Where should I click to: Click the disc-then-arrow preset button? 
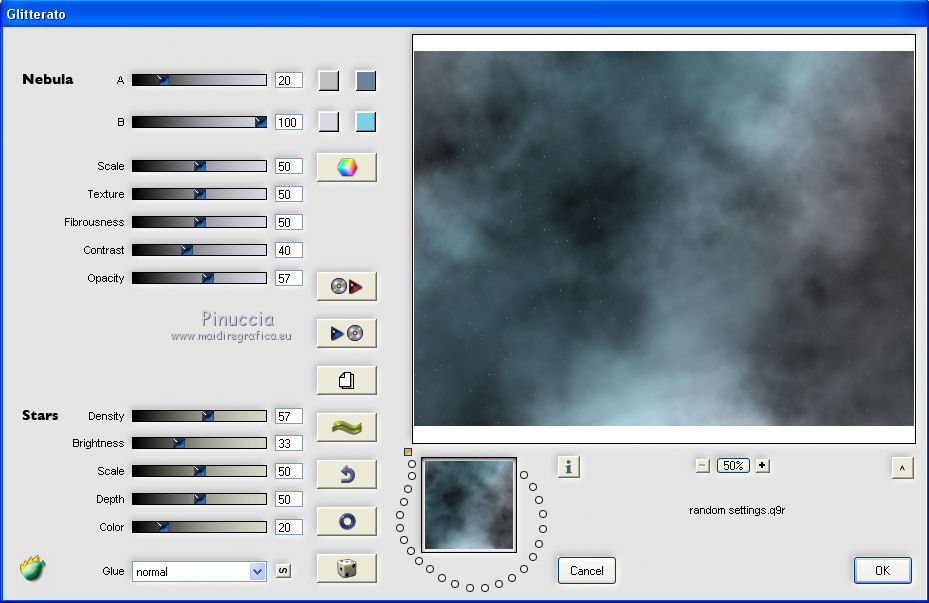(x=347, y=287)
